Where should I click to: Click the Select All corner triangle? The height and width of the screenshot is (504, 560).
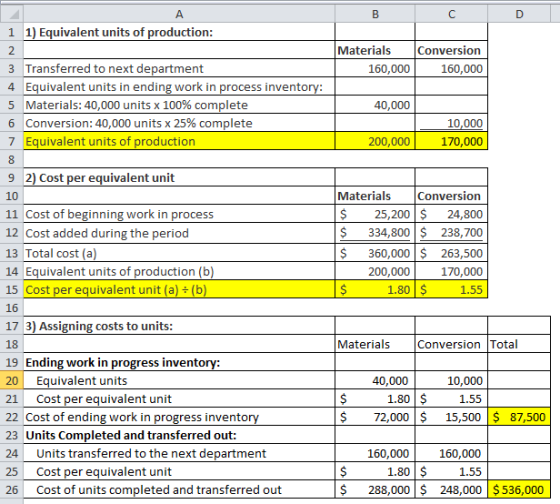coord(12,14)
